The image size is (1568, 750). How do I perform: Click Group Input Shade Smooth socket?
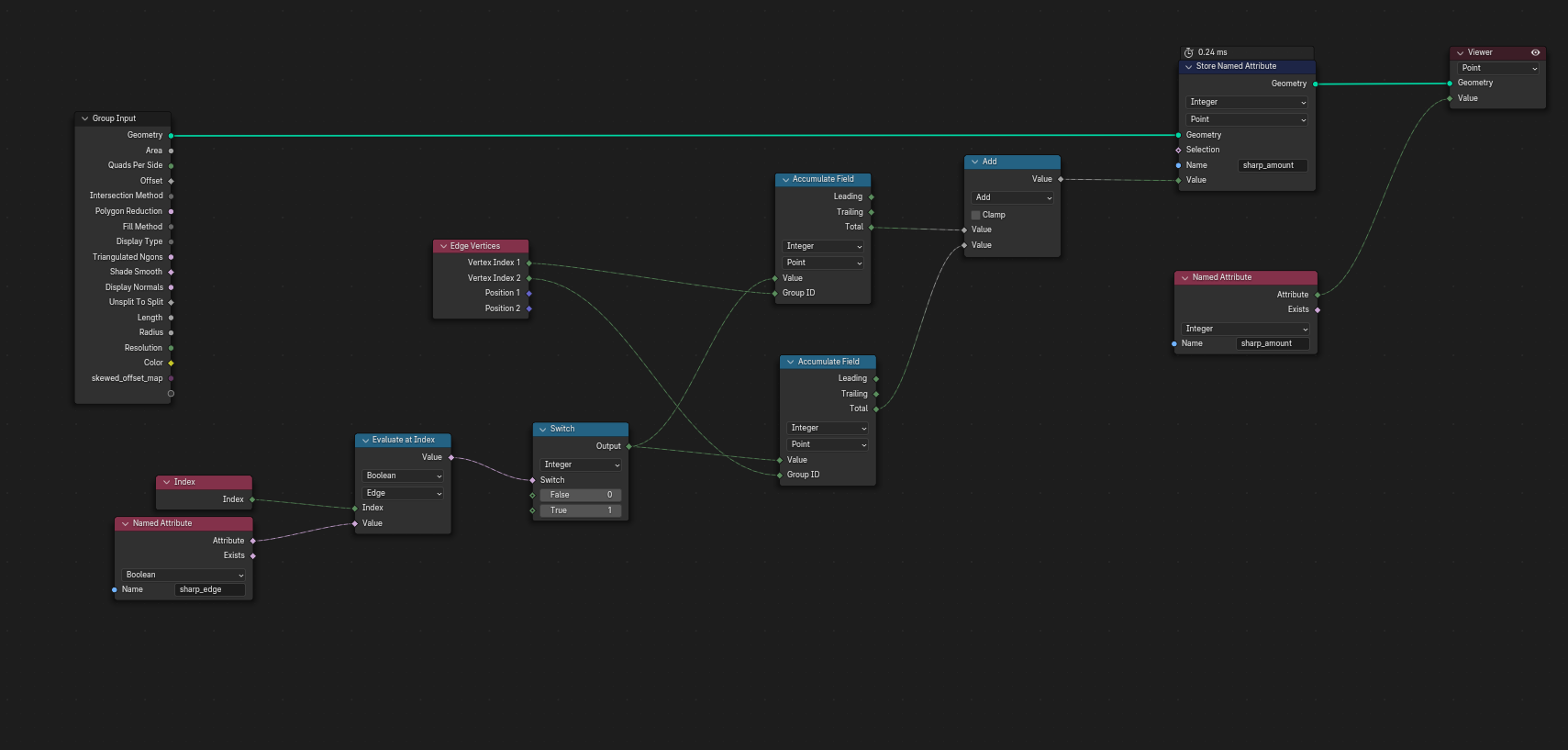(171, 272)
